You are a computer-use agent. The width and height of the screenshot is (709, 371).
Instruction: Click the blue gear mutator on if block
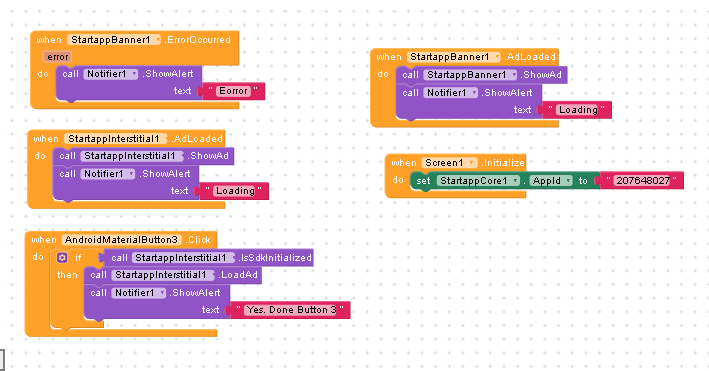tap(62, 257)
